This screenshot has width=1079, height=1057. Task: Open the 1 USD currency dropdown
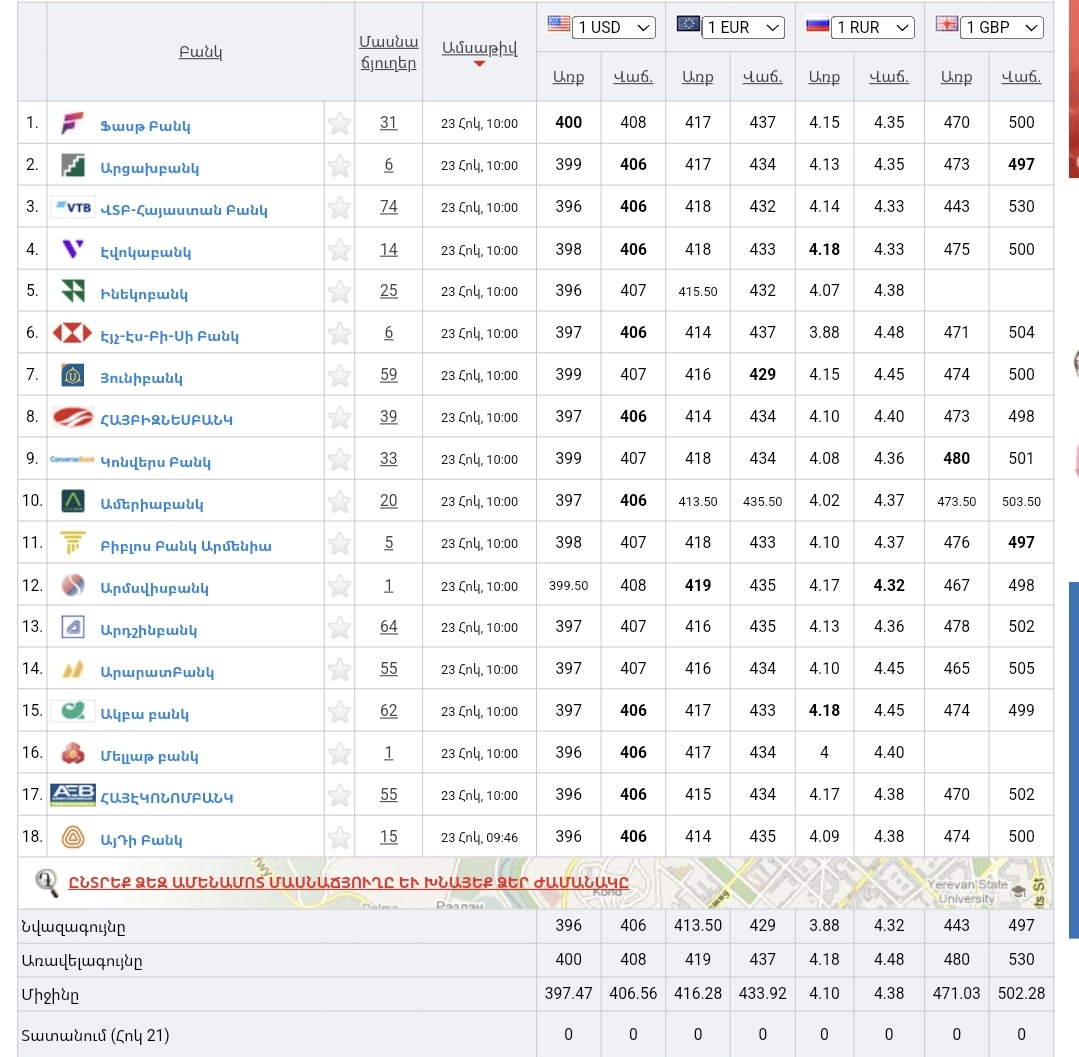point(613,28)
